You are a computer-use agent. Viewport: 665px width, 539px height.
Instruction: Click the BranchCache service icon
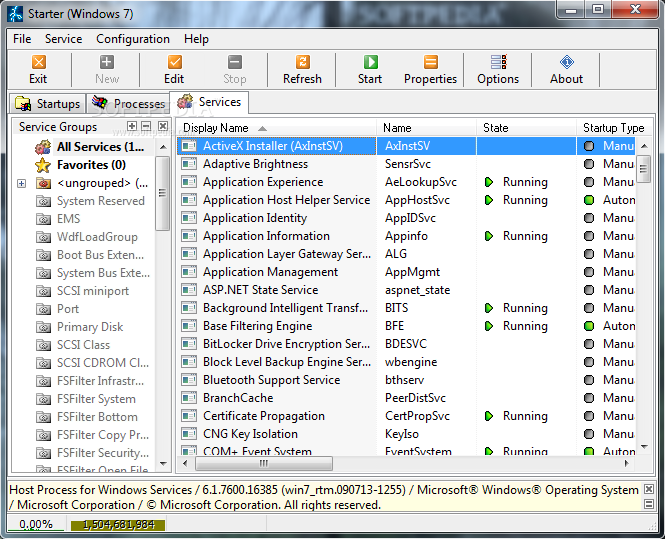tap(189, 398)
